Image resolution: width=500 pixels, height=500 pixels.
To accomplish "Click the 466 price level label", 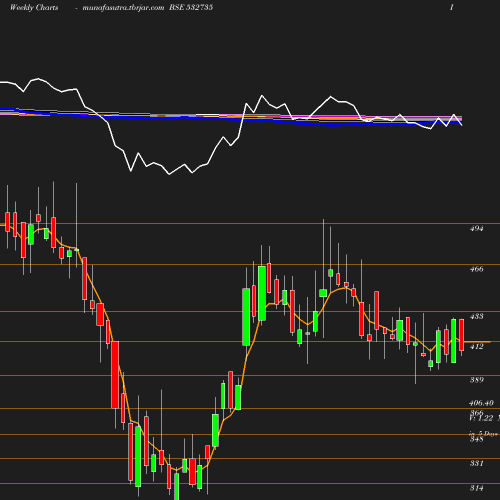I will (476, 269).
